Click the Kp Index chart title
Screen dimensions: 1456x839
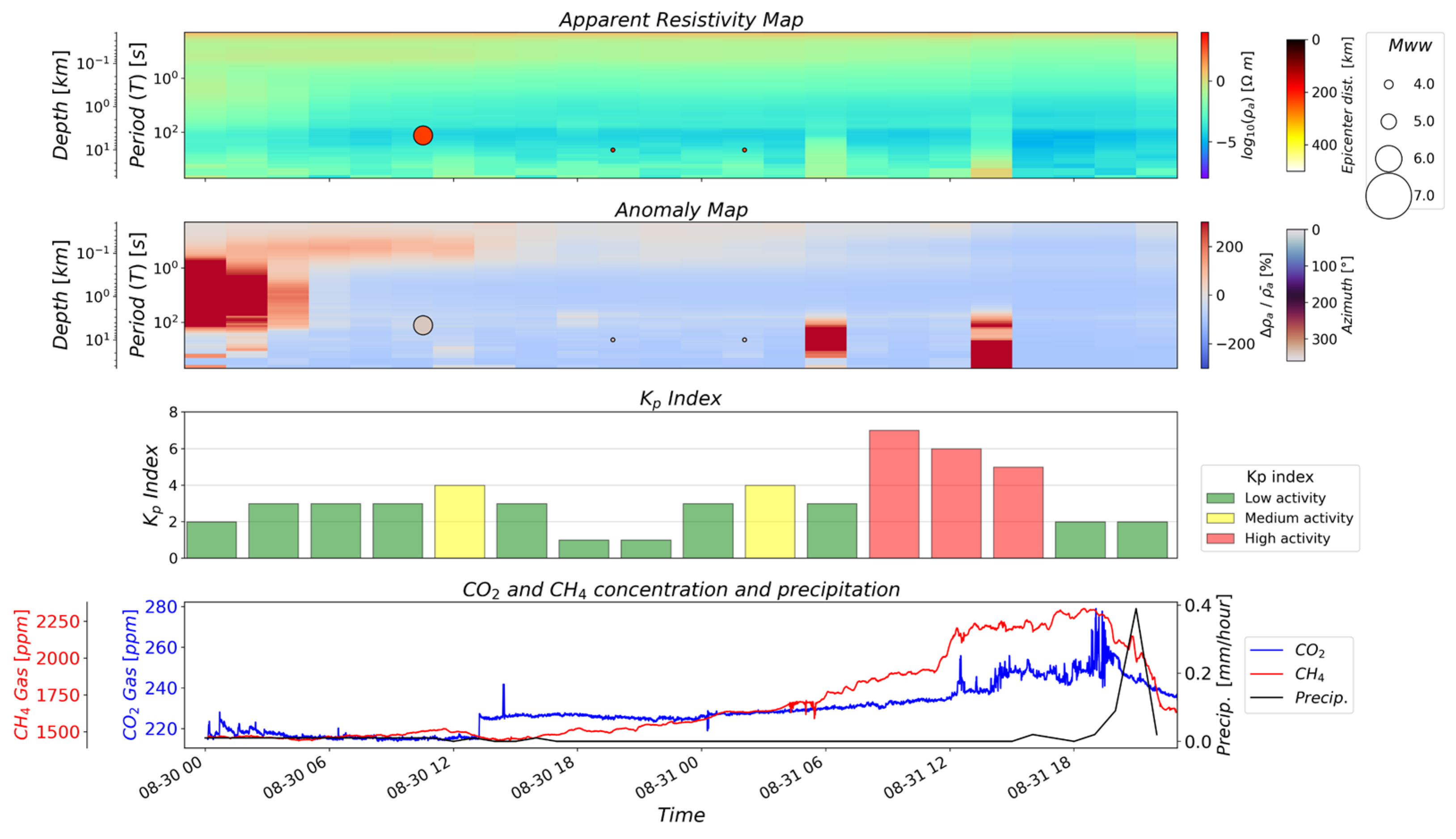pyautogui.click(x=680, y=398)
